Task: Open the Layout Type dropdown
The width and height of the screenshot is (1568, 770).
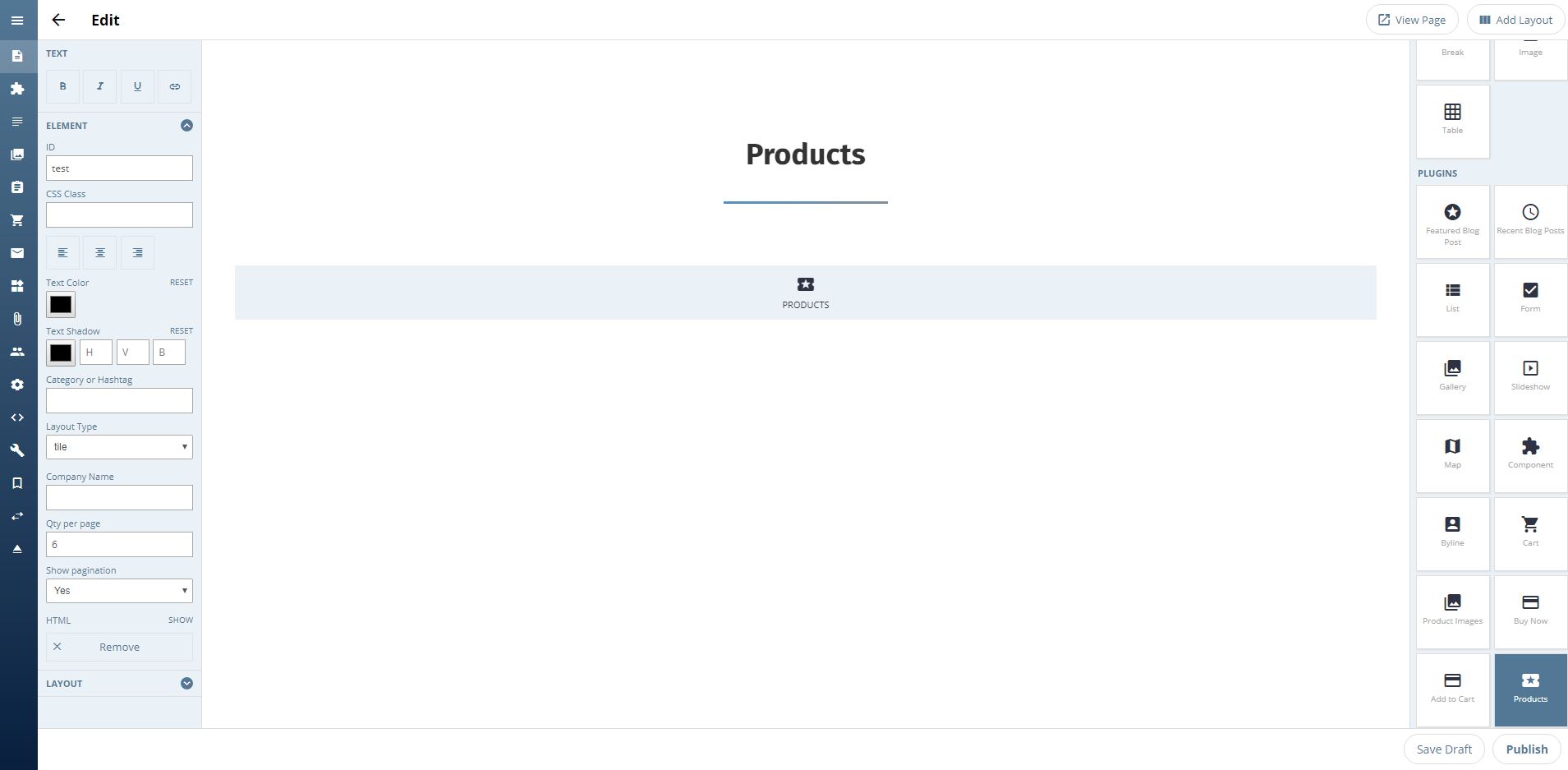Action: [x=119, y=447]
